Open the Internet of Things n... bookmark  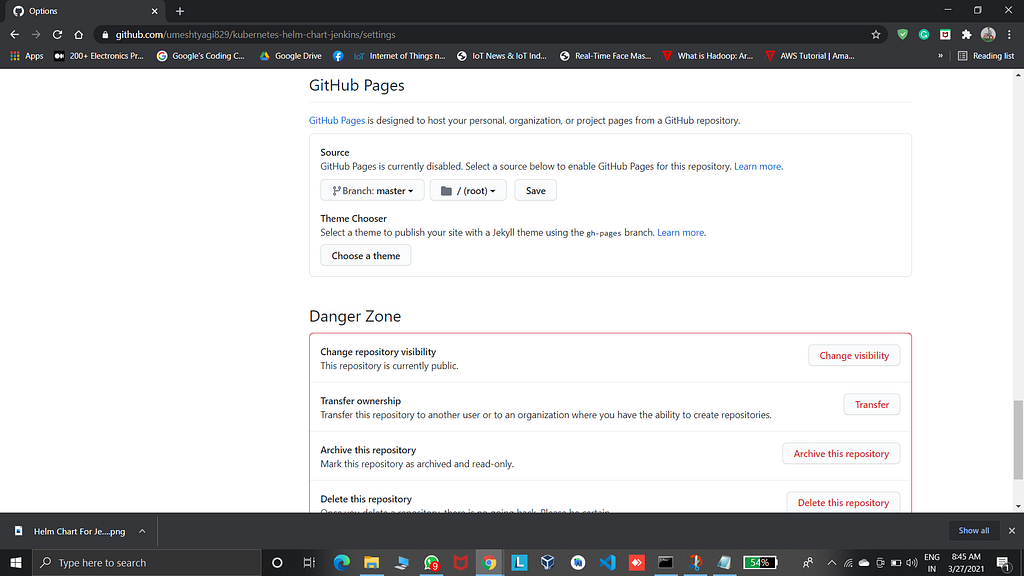(399, 56)
